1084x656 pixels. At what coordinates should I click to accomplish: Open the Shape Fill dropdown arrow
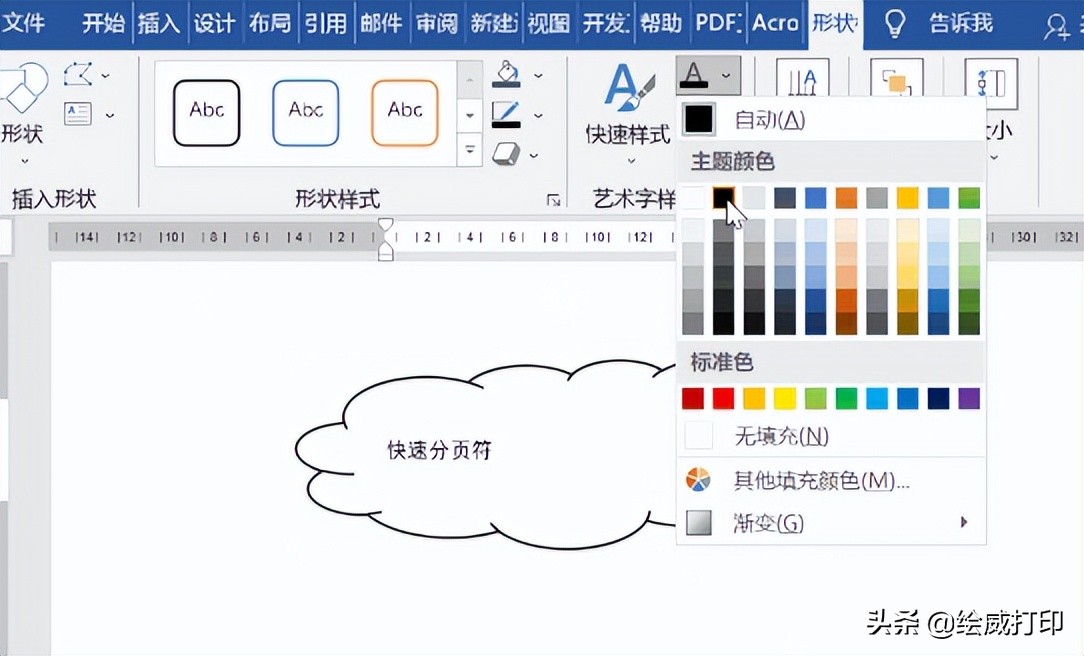coord(537,74)
